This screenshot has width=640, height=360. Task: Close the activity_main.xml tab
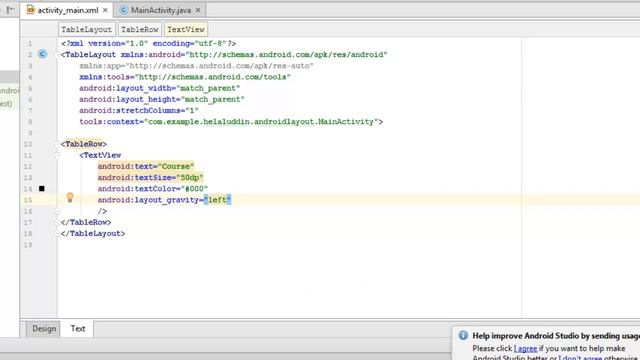(105, 10)
